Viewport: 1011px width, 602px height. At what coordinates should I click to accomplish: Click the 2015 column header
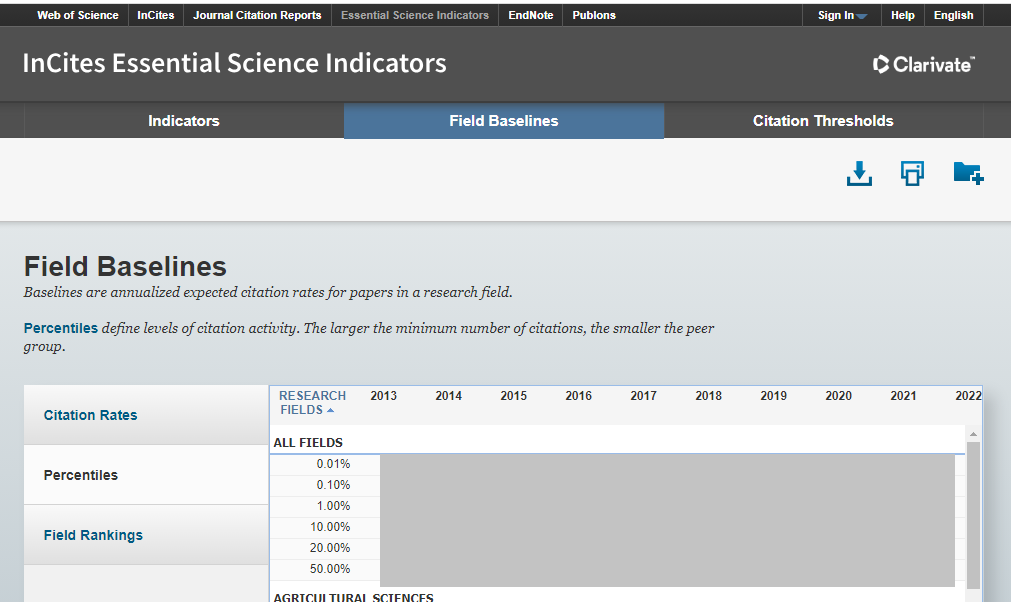point(514,396)
